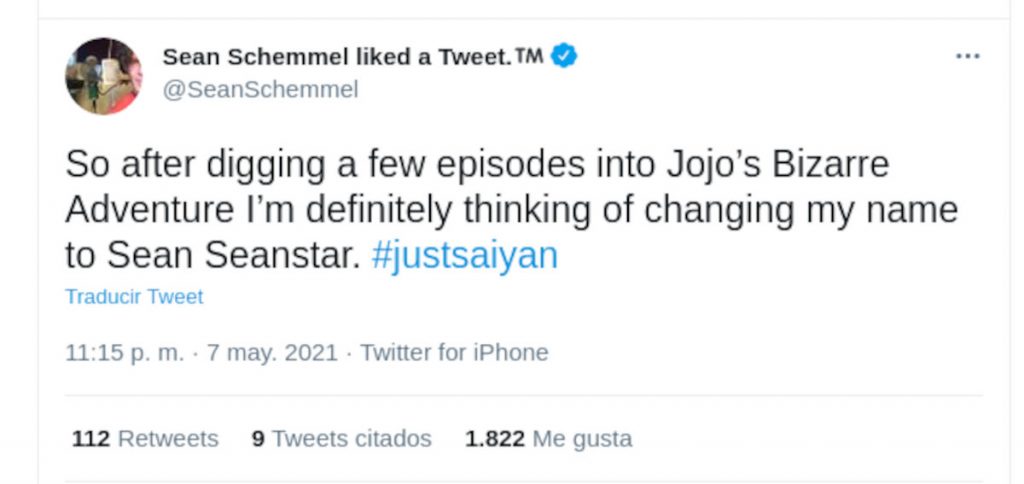Click the number 1.822 in the likes count
Image resolution: width=1024 pixels, height=484 pixels.
click(x=494, y=439)
